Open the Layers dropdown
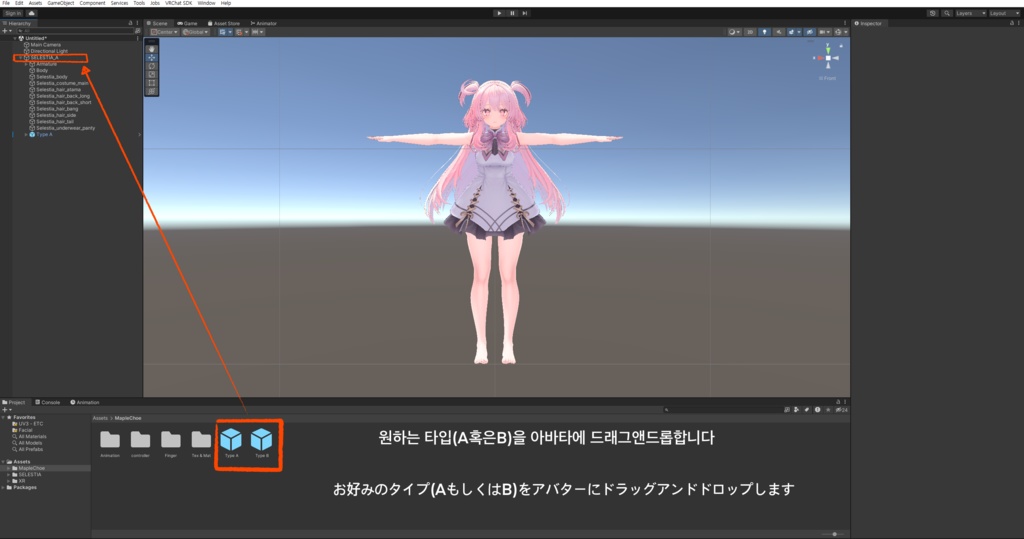 point(971,13)
